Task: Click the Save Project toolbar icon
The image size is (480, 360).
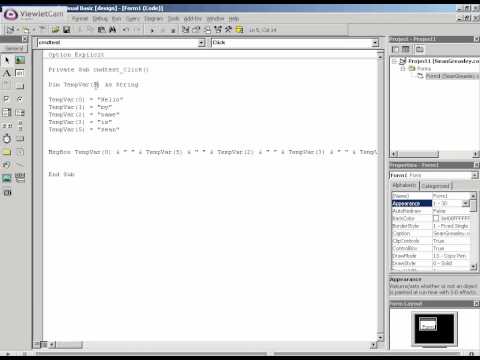Action: click(x=66, y=30)
